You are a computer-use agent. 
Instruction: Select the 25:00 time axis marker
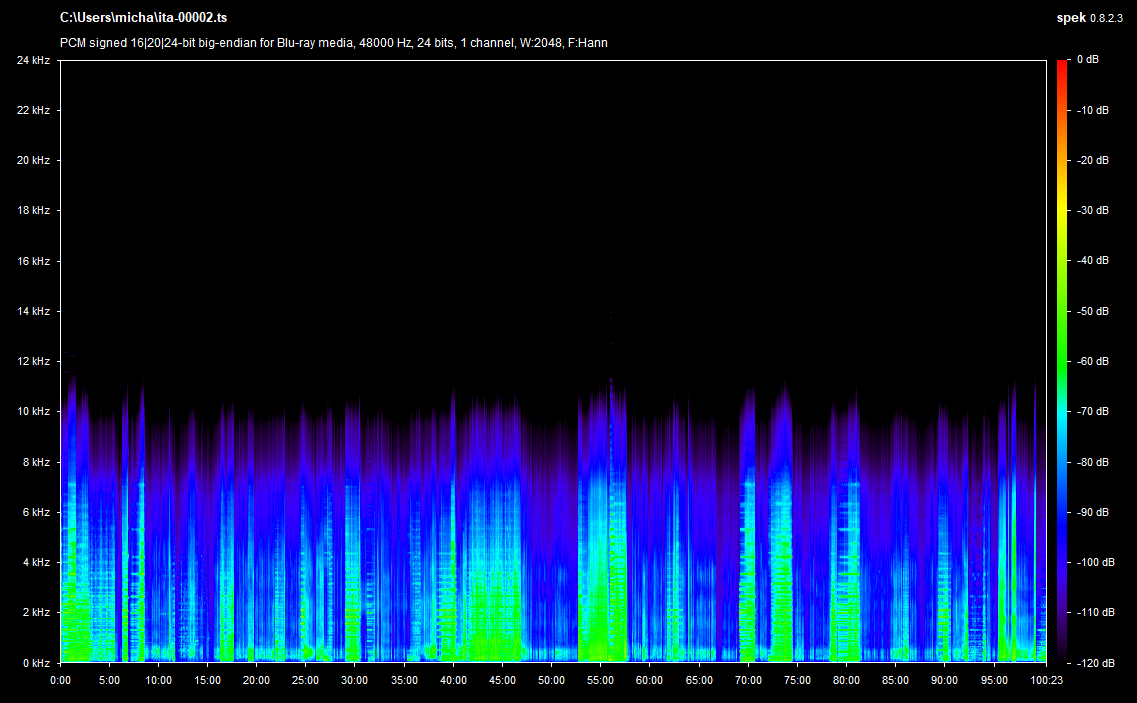(305, 680)
